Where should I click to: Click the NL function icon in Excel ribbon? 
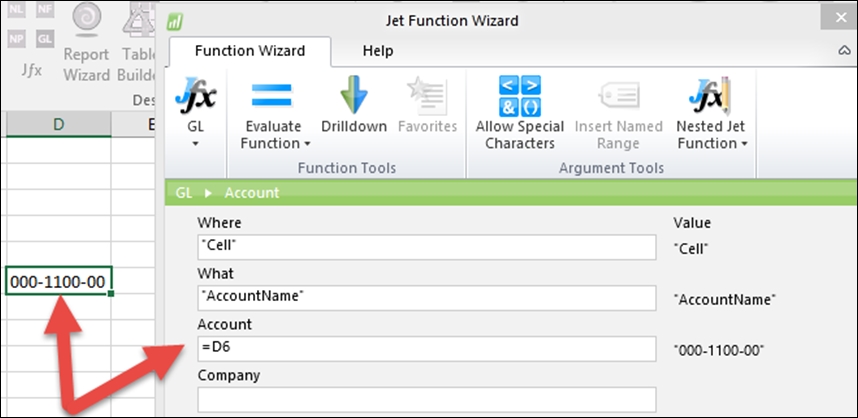coord(16,9)
